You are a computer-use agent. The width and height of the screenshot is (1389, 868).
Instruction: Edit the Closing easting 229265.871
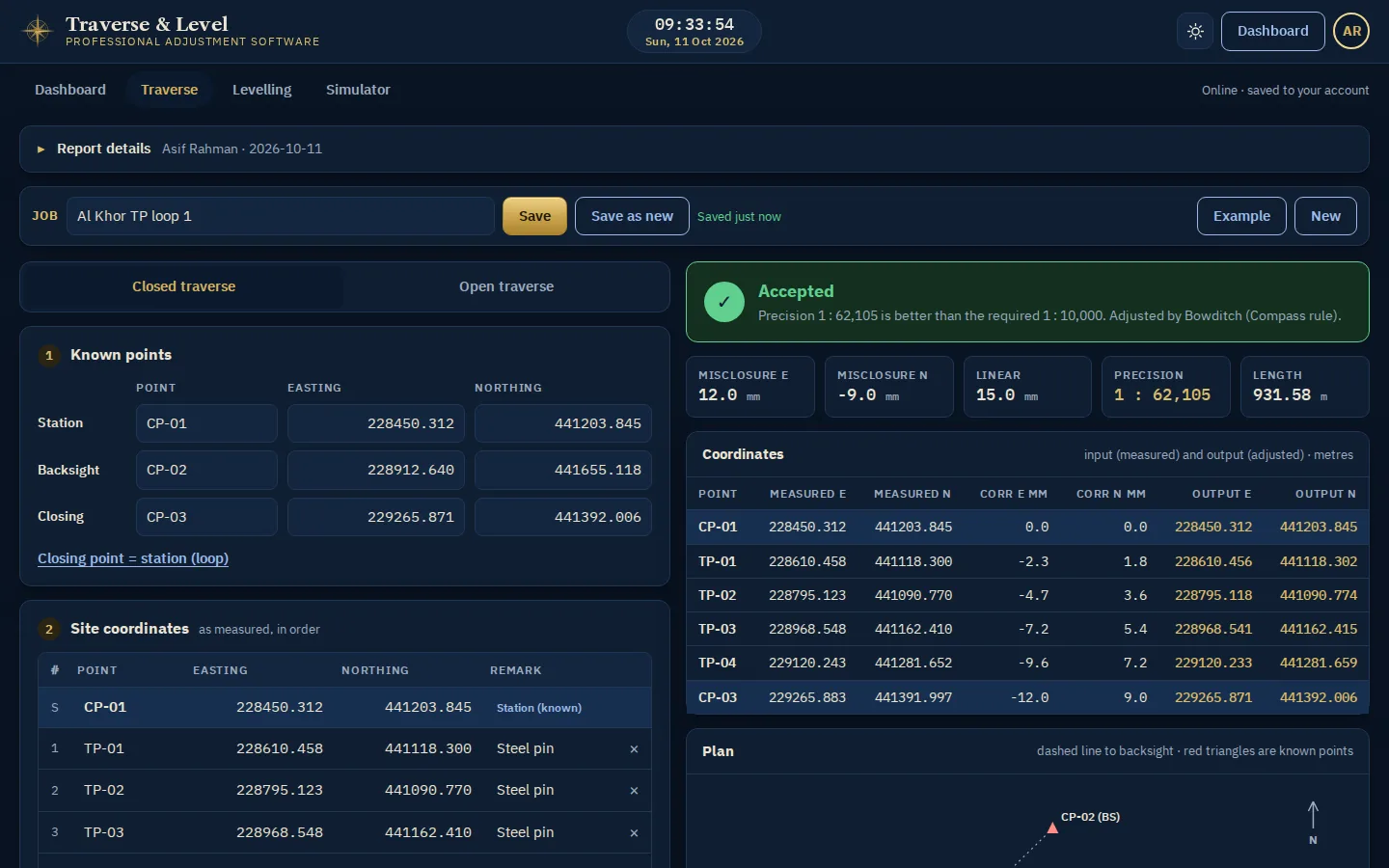[376, 517]
